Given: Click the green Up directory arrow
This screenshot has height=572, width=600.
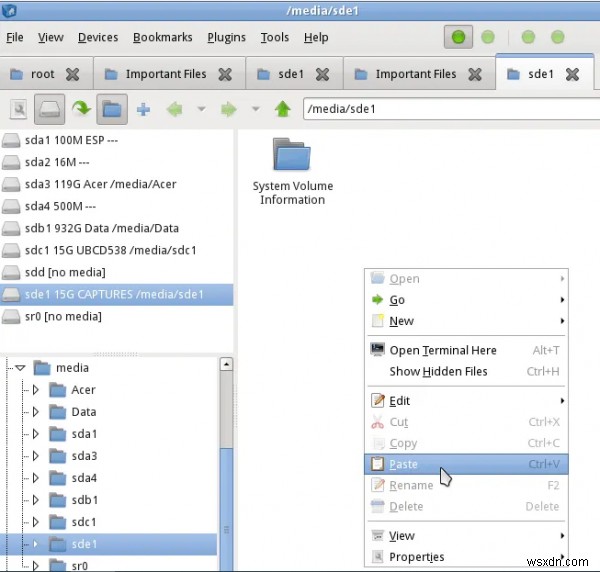Looking at the screenshot, I should 283,109.
